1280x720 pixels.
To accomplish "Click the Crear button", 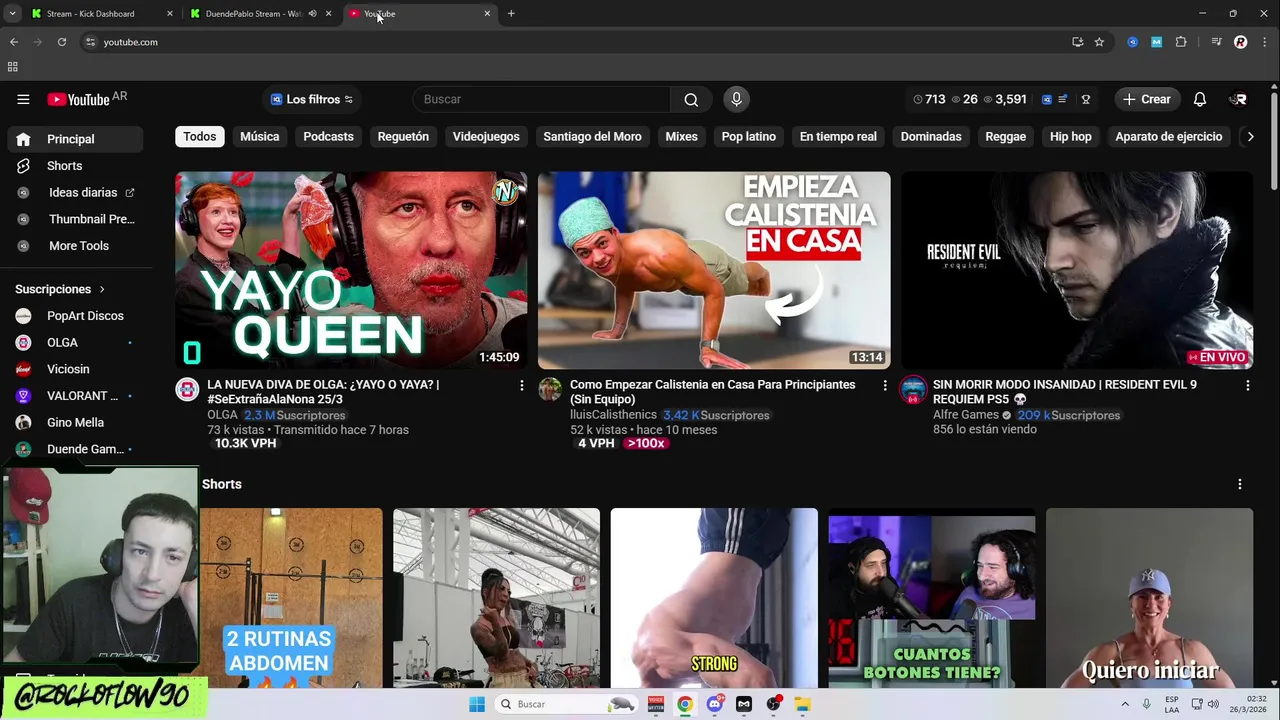I will coord(1146,99).
